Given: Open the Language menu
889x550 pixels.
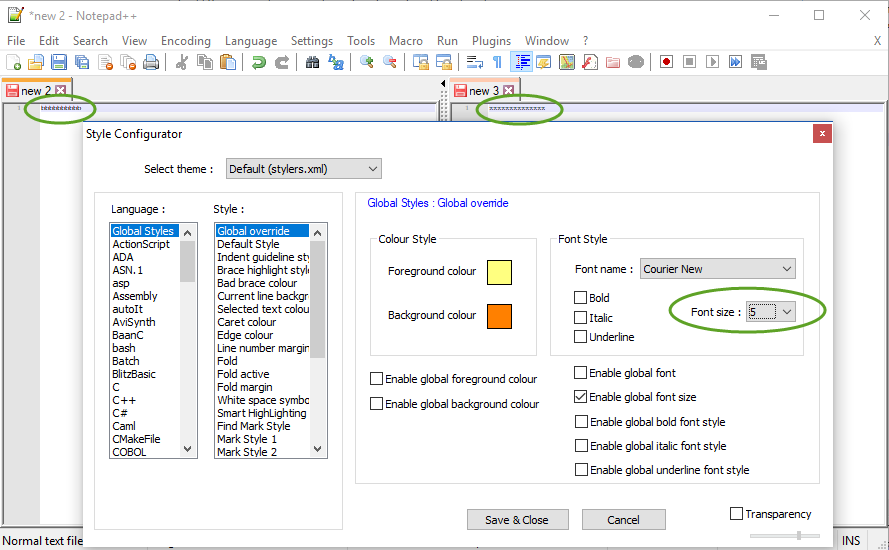Looking at the screenshot, I should point(251,41).
